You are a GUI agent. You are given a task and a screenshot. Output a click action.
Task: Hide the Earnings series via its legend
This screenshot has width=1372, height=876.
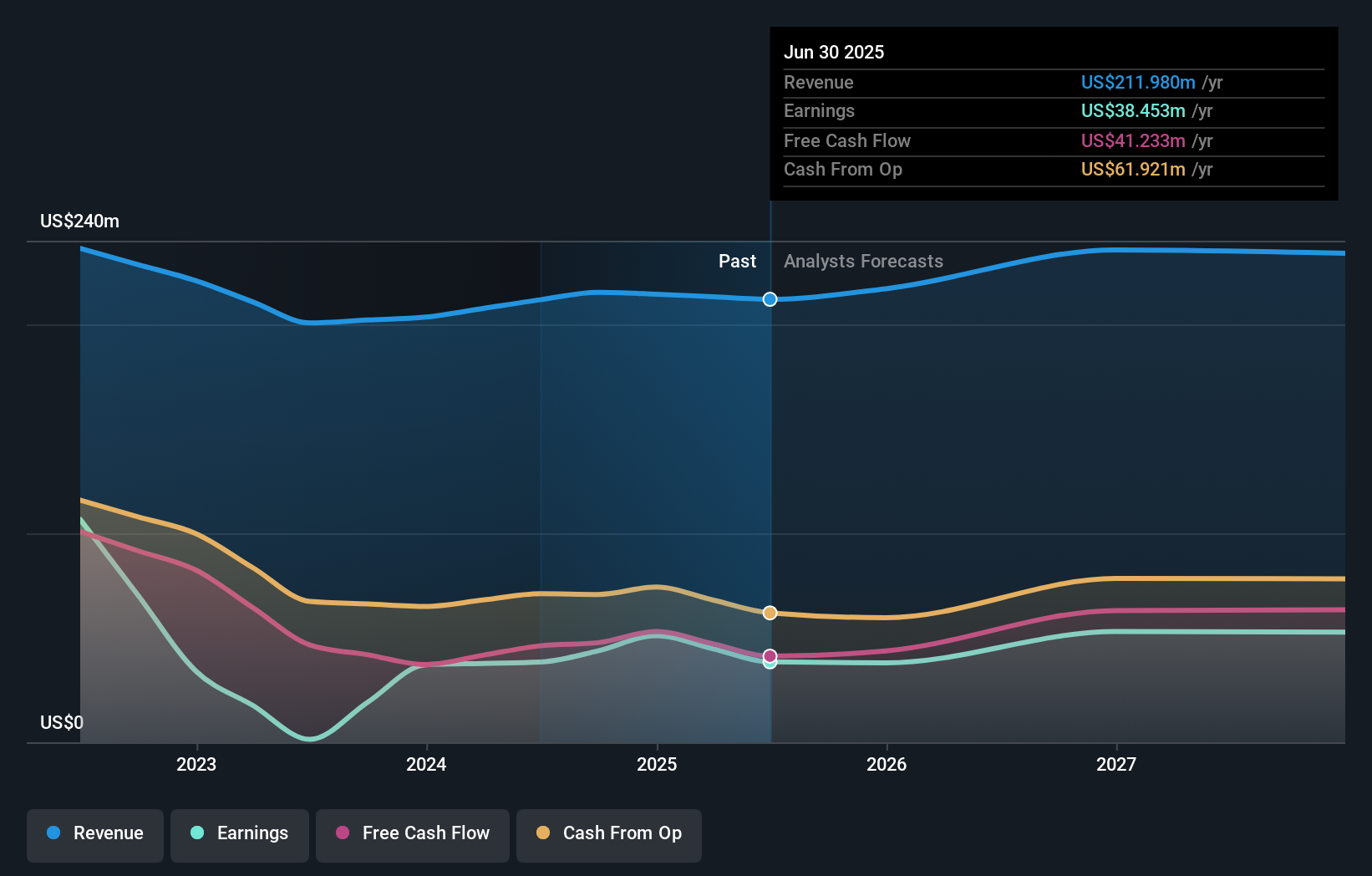pyautogui.click(x=239, y=833)
